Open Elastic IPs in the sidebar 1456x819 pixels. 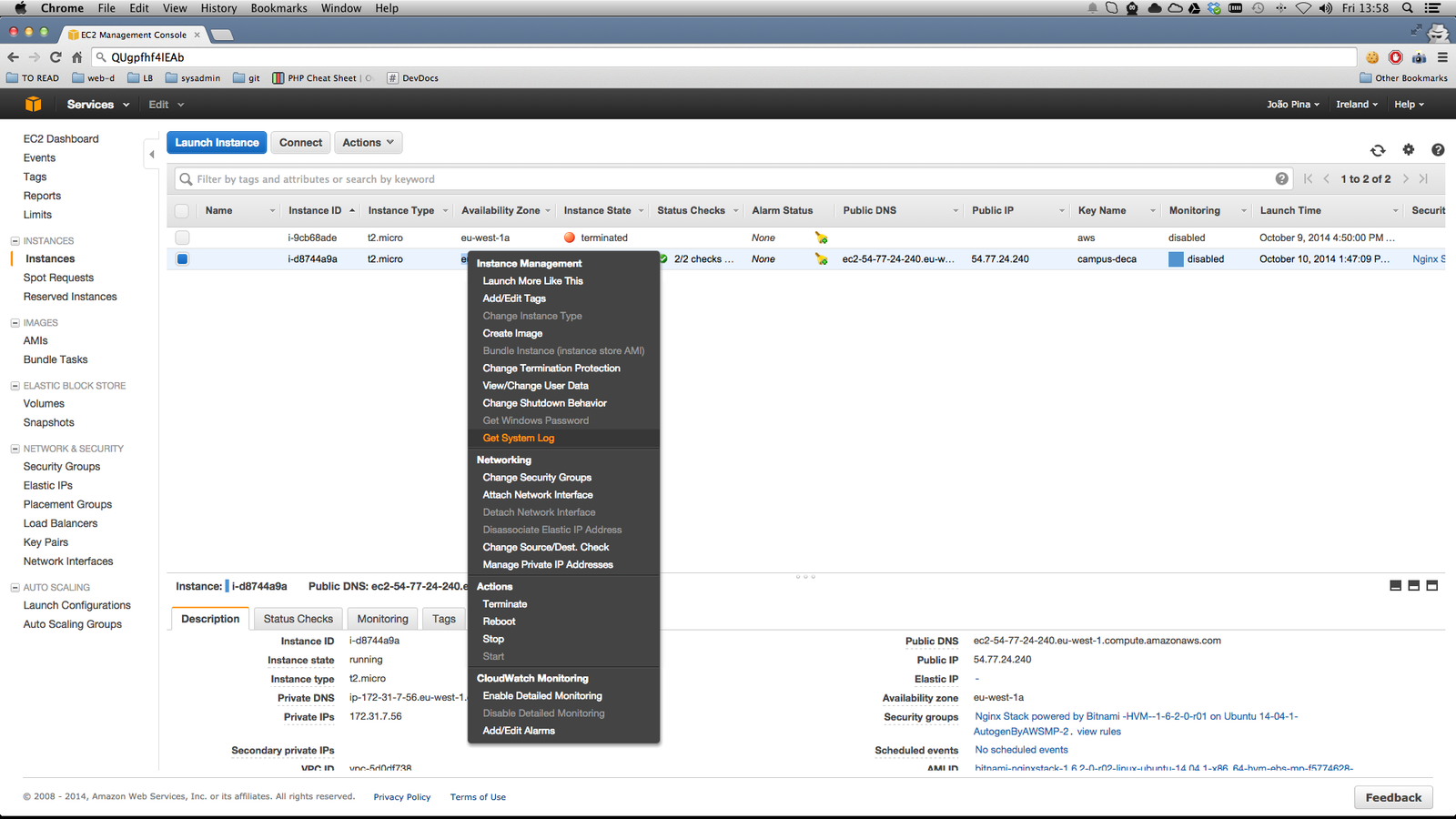coord(48,486)
